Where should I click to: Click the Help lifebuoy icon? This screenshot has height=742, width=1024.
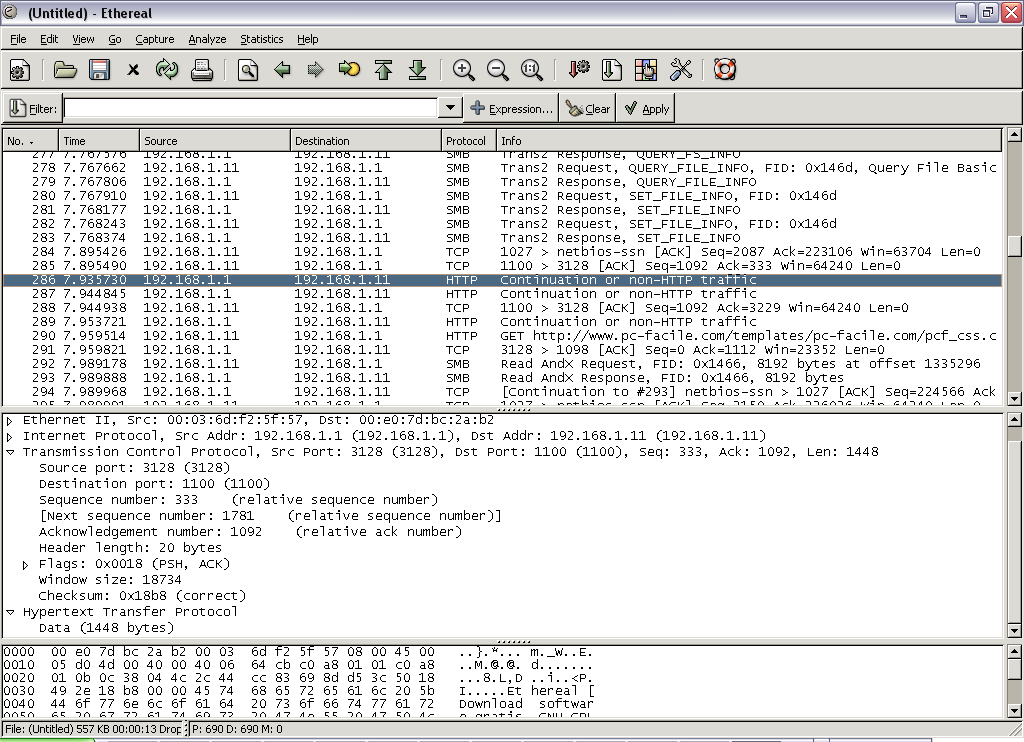[x=725, y=70]
